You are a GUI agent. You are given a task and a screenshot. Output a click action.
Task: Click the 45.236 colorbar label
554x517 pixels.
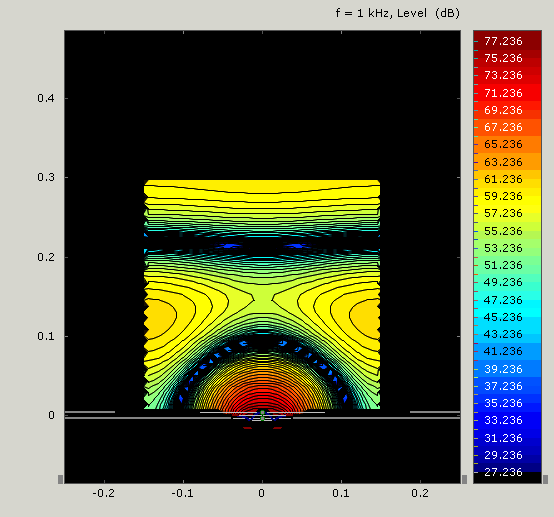(x=503, y=317)
